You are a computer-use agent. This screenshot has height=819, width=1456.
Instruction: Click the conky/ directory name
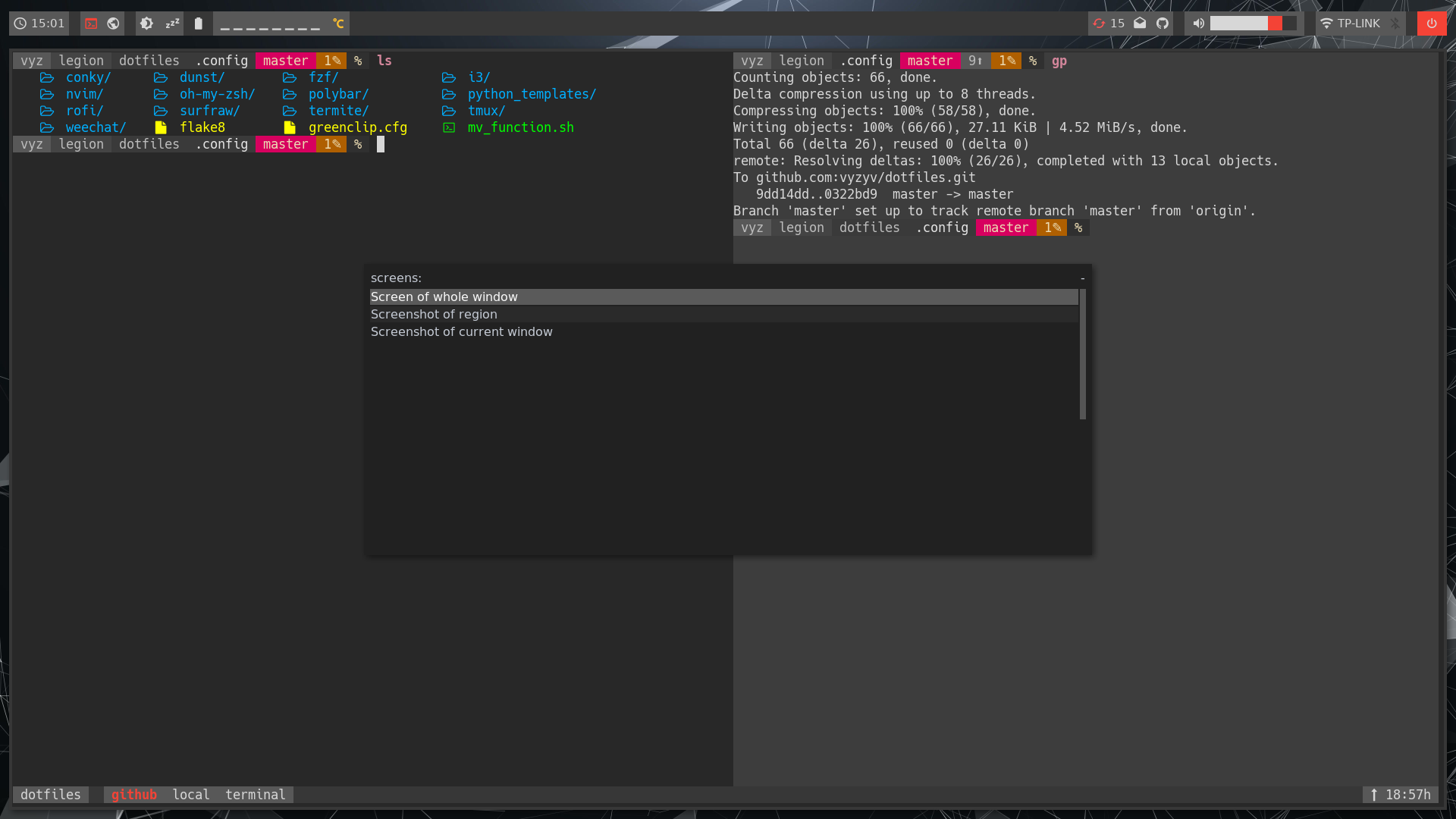coord(88,77)
